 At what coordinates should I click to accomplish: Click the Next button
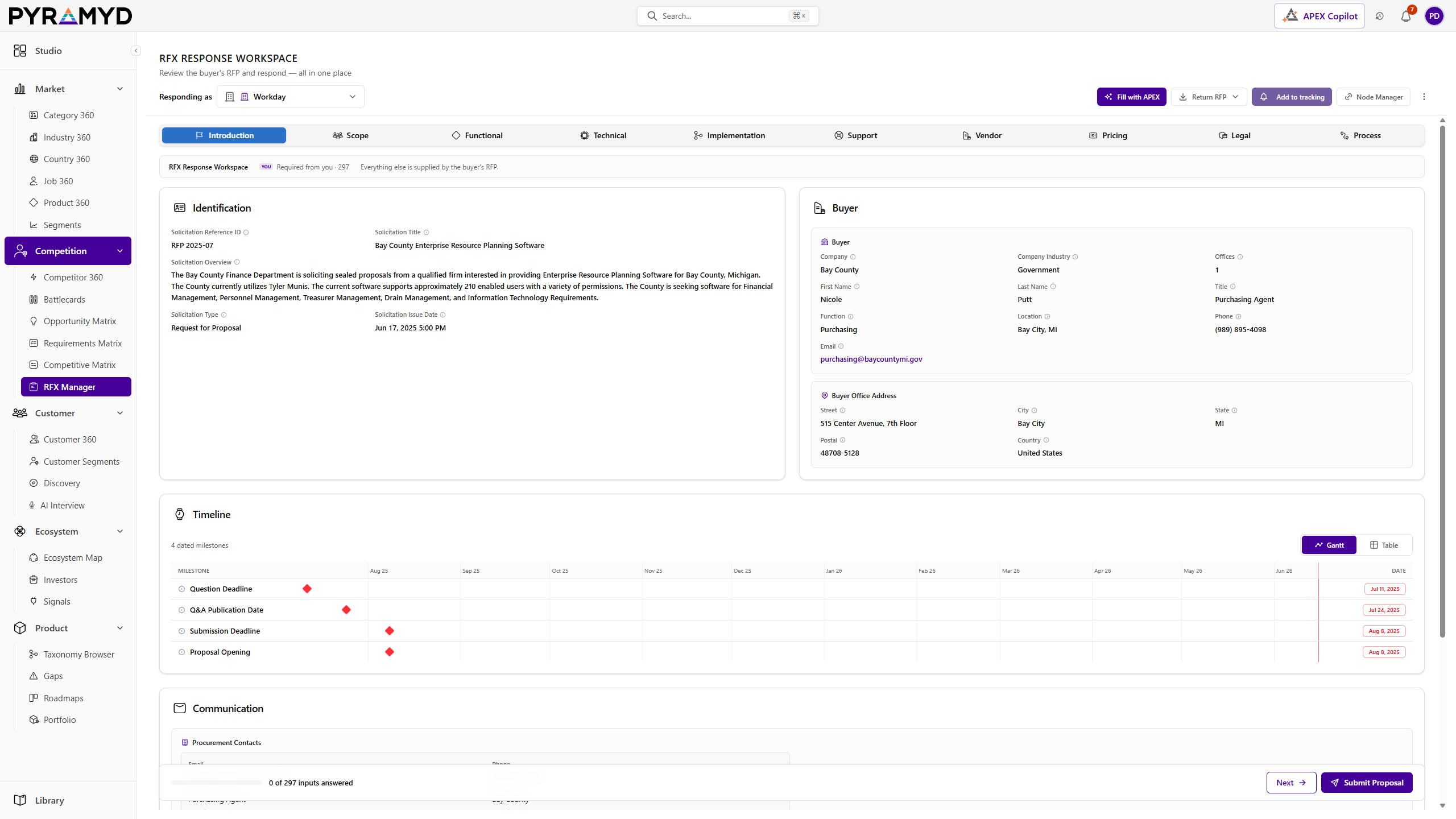pos(1291,783)
